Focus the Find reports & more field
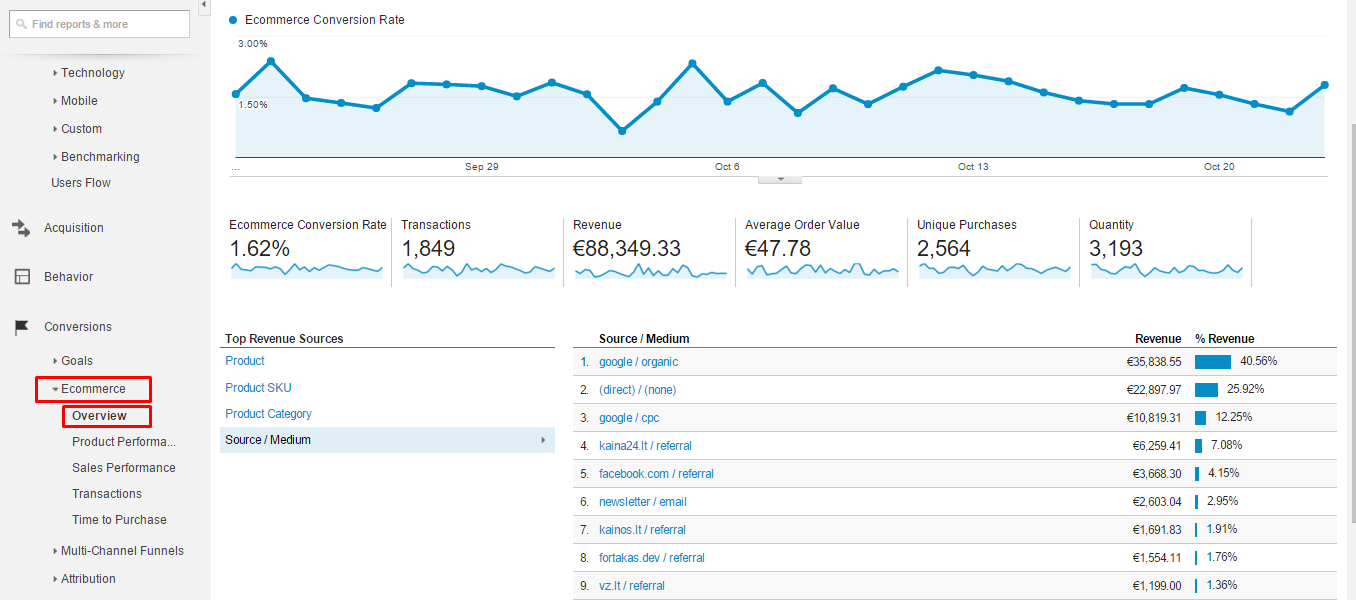The height and width of the screenshot is (600, 1356). 99,24
